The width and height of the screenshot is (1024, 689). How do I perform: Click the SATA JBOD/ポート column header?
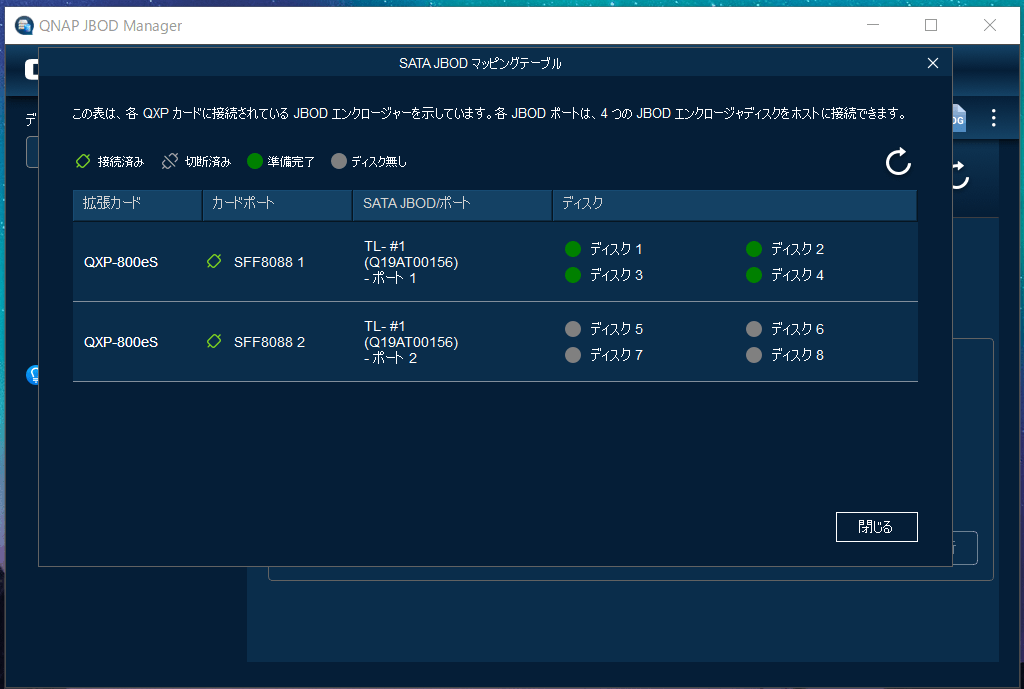pos(452,204)
